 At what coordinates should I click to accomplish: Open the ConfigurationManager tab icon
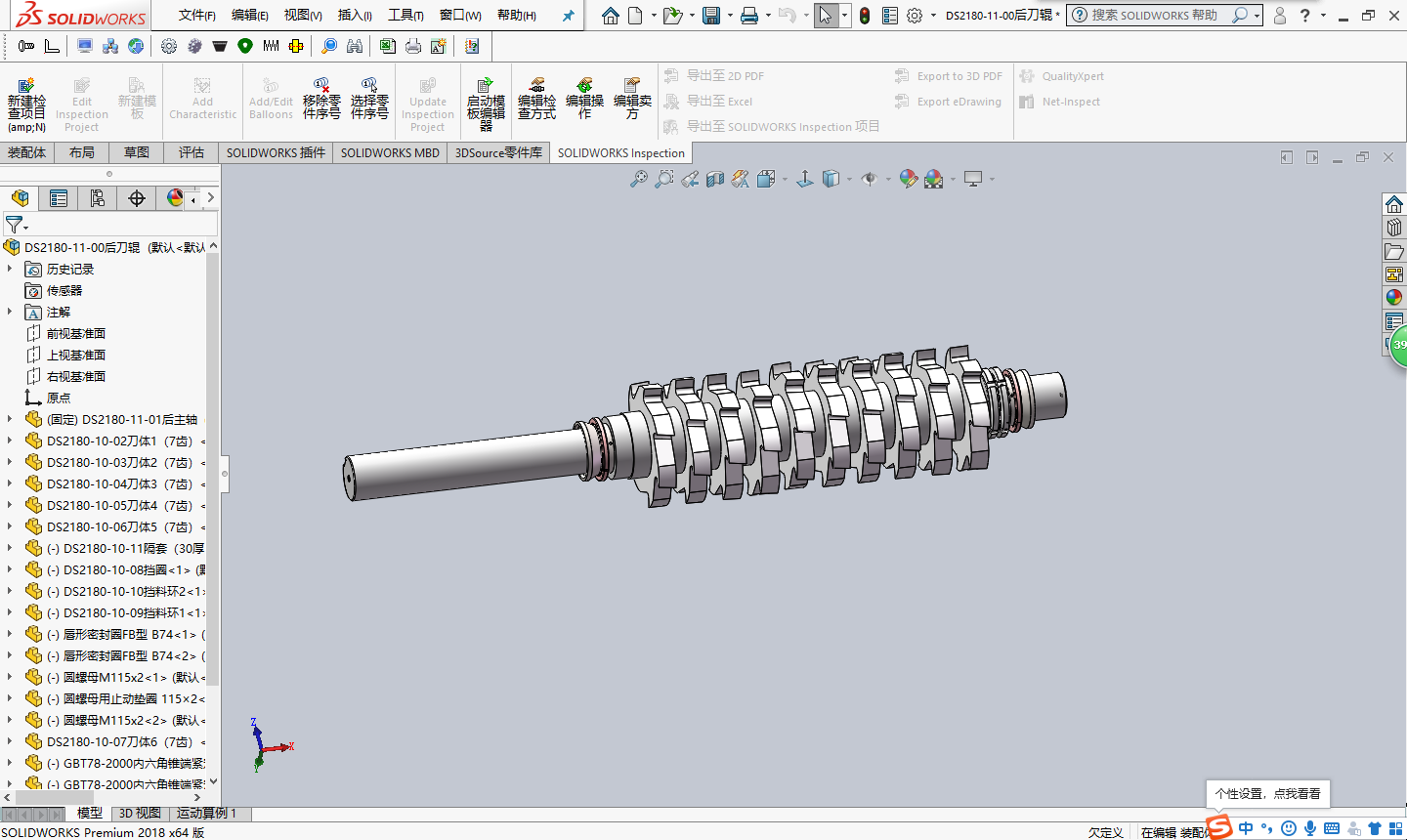(x=98, y=198)
